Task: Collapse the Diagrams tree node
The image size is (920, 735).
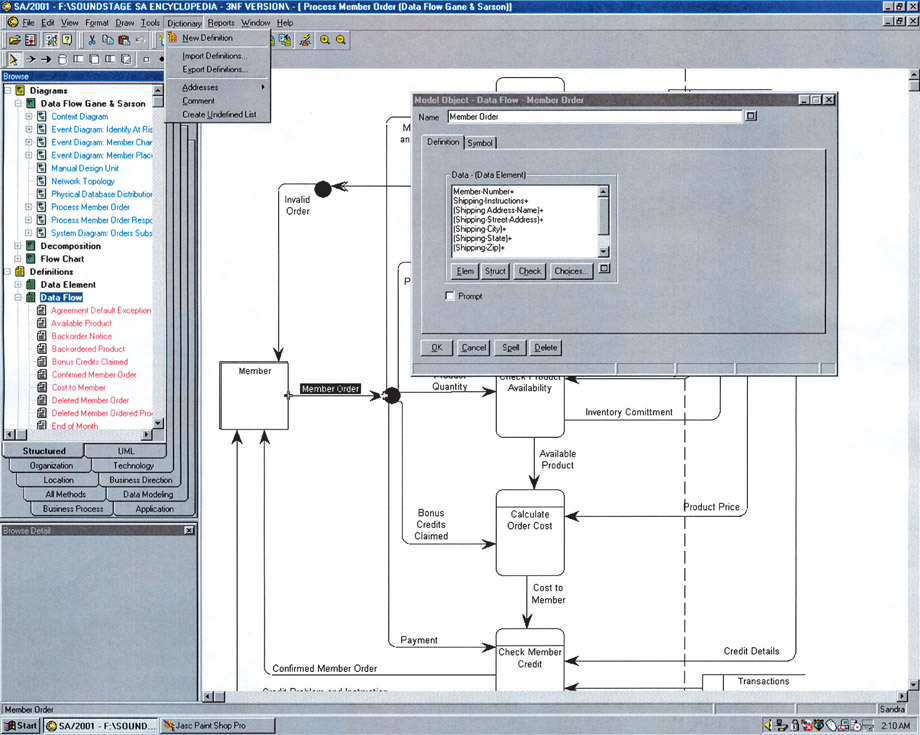Action: [8, 90]
